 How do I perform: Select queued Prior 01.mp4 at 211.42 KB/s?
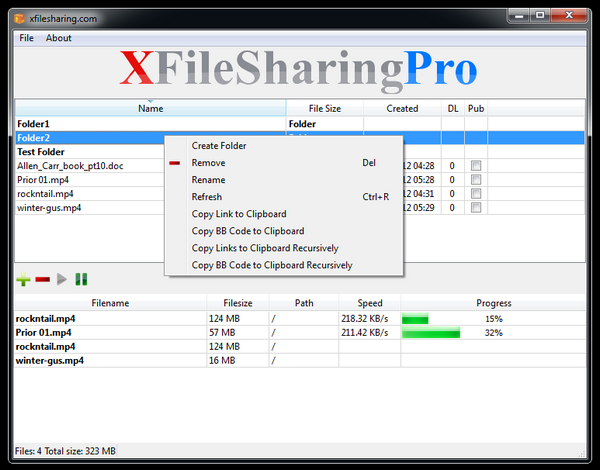300,333
